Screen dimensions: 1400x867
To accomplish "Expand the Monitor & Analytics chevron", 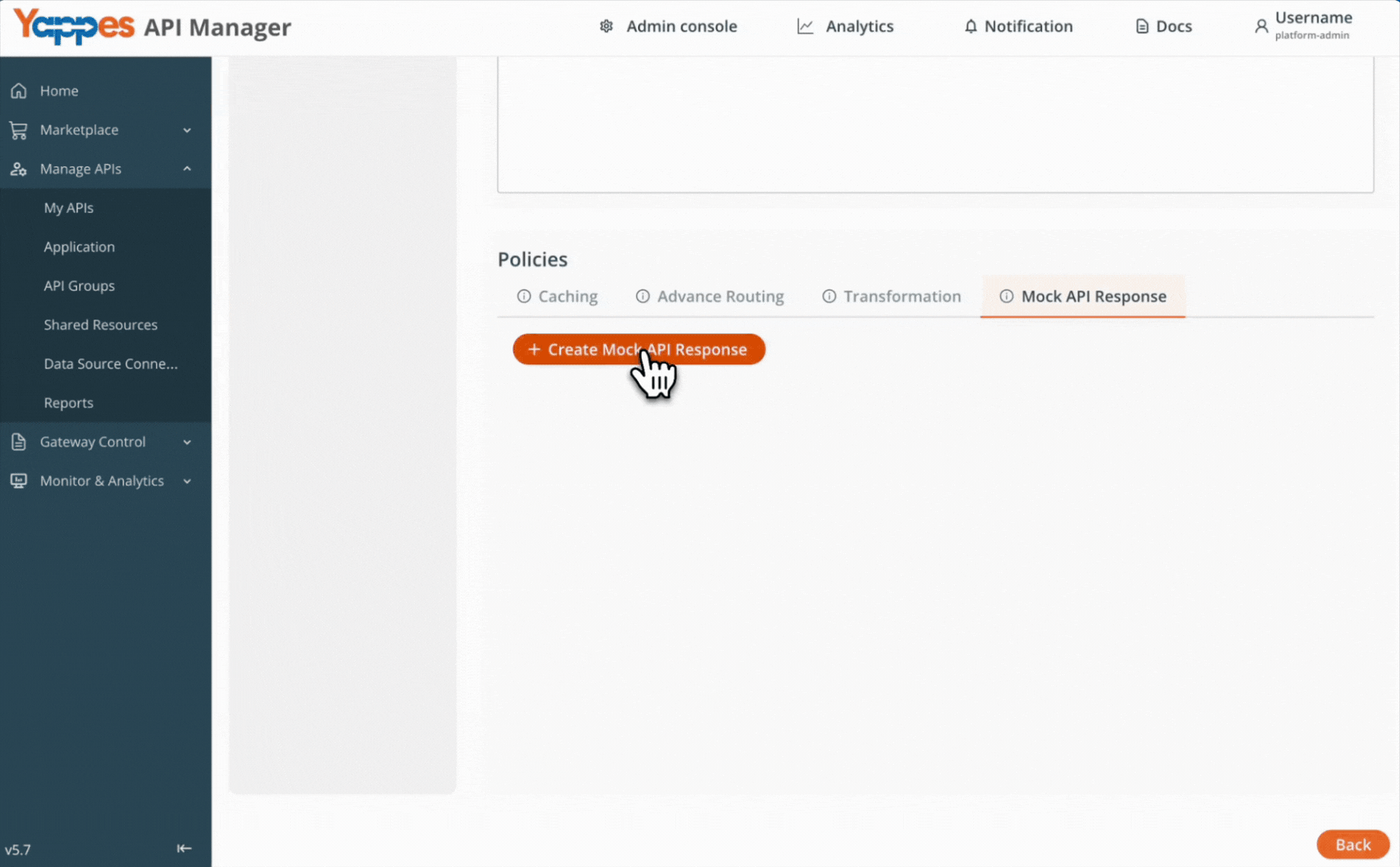I will [187, 481].
